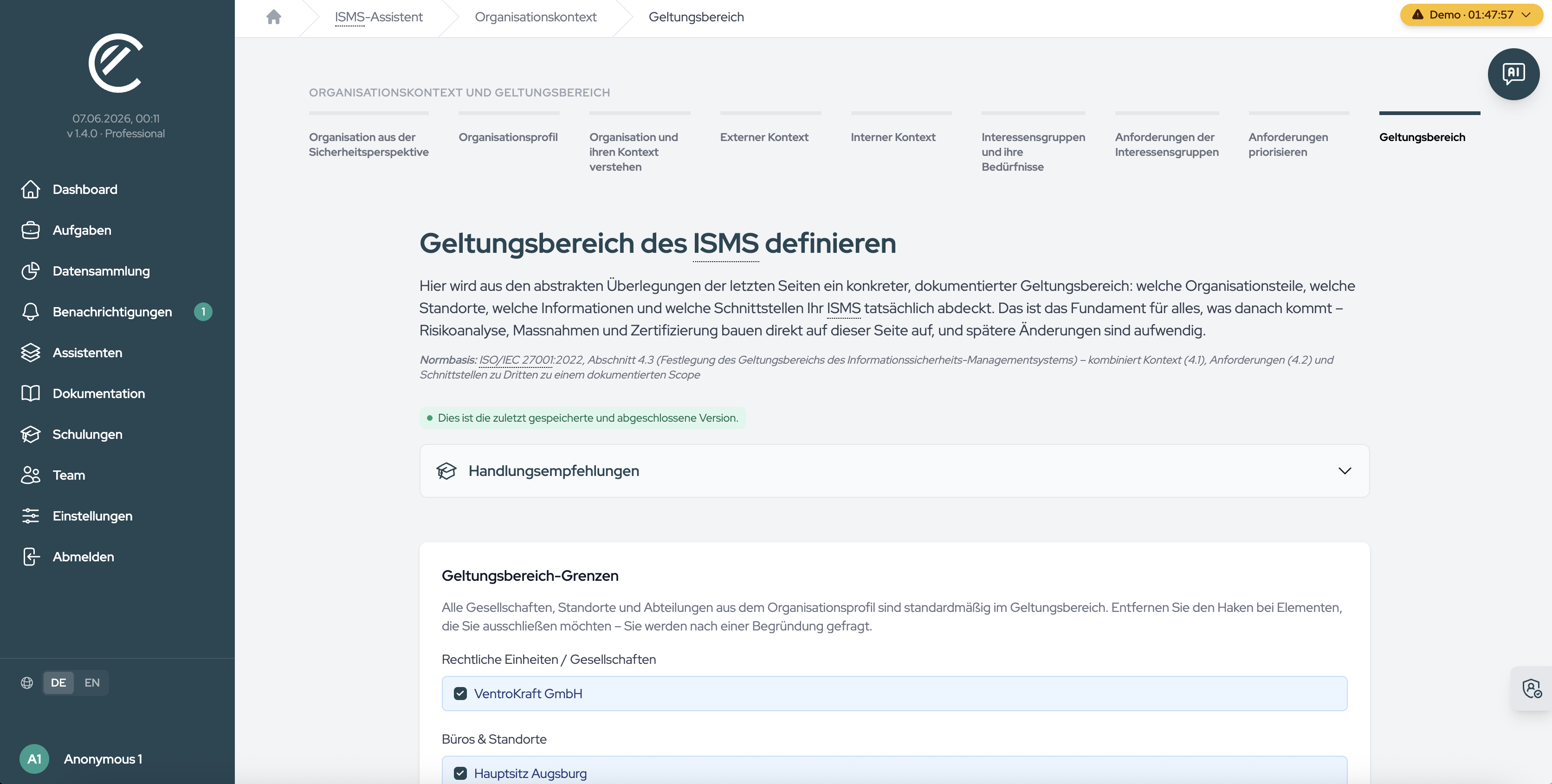This screenshot has height=784, width=1552.
Task: Click the Aufgaben briefcase icon
Action: click(31, 230)
